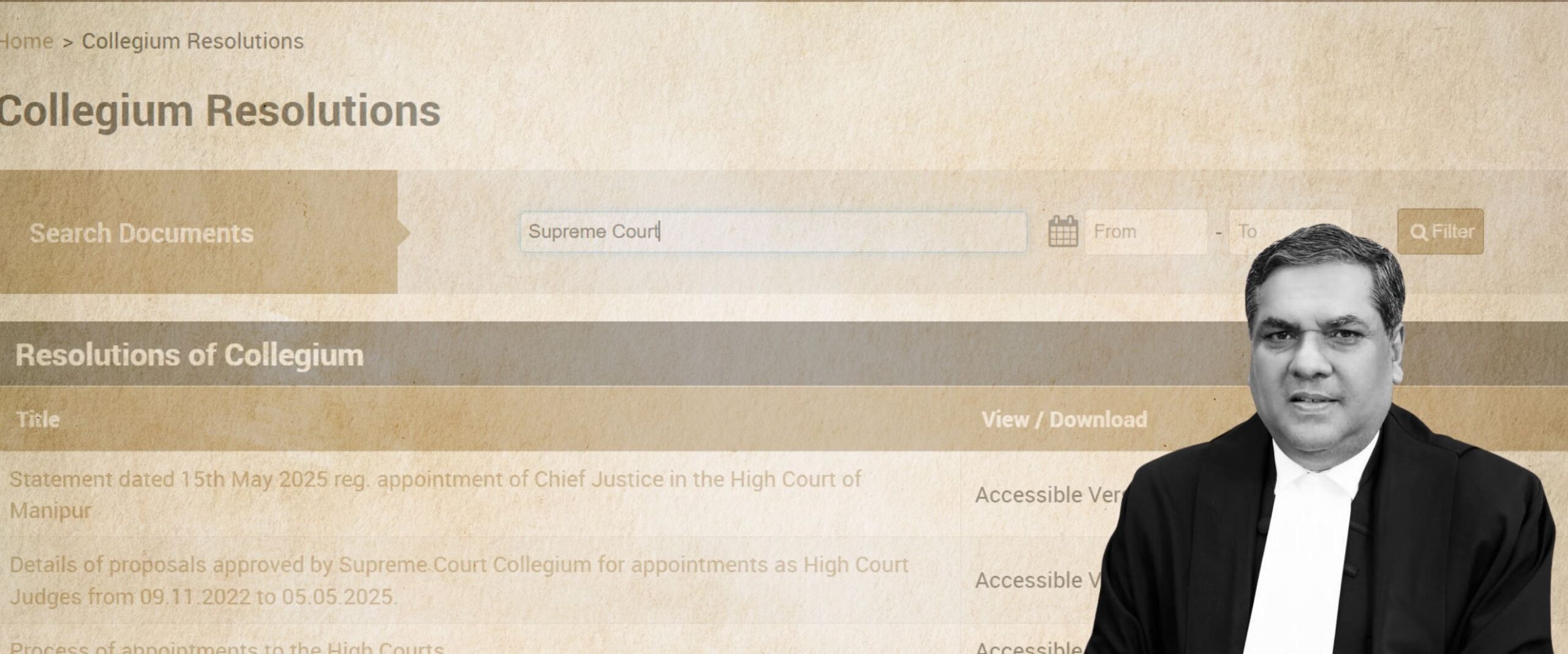Open the details of proposals approved entry
The image size is (1568, 654).
pyautogui.click(x=458, y=580)
